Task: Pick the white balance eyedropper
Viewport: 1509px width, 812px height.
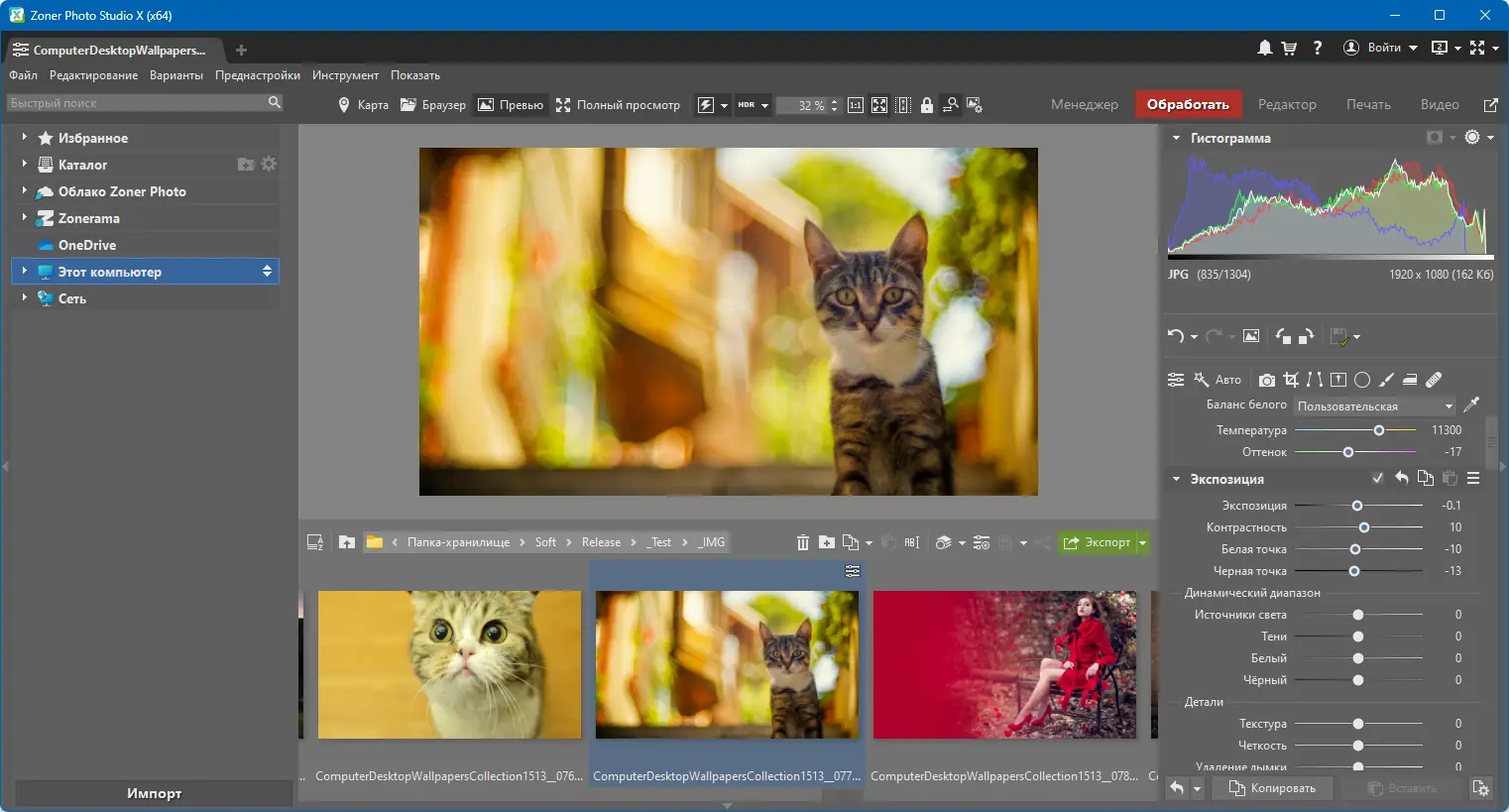Action: [1471, 405]
